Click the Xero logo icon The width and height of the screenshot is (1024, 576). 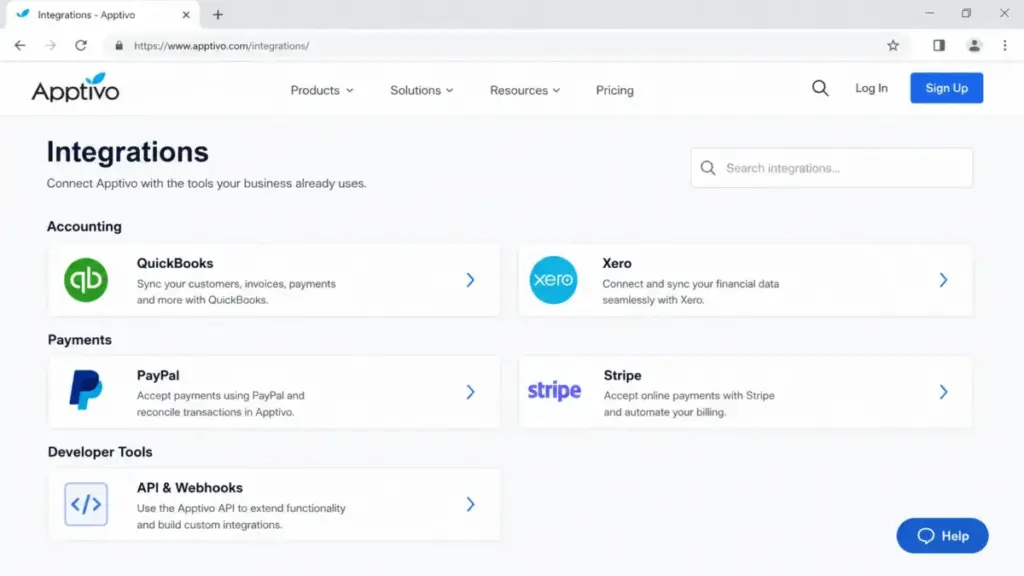tap(553, 280)
